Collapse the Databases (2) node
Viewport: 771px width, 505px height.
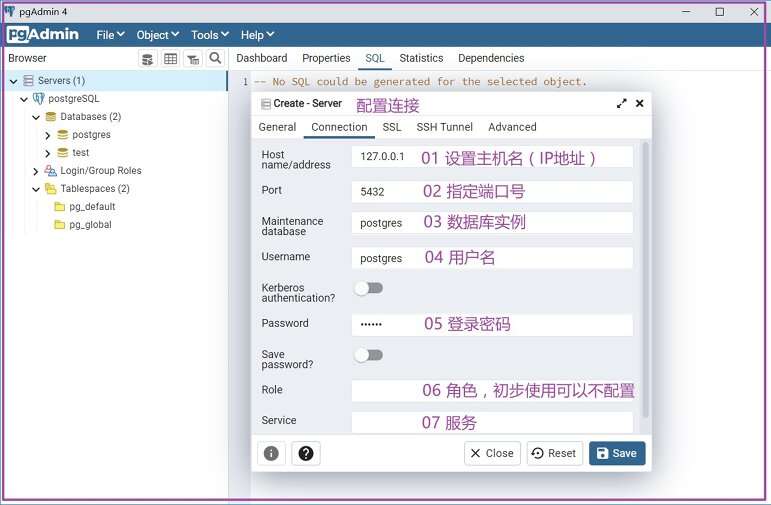36,118
